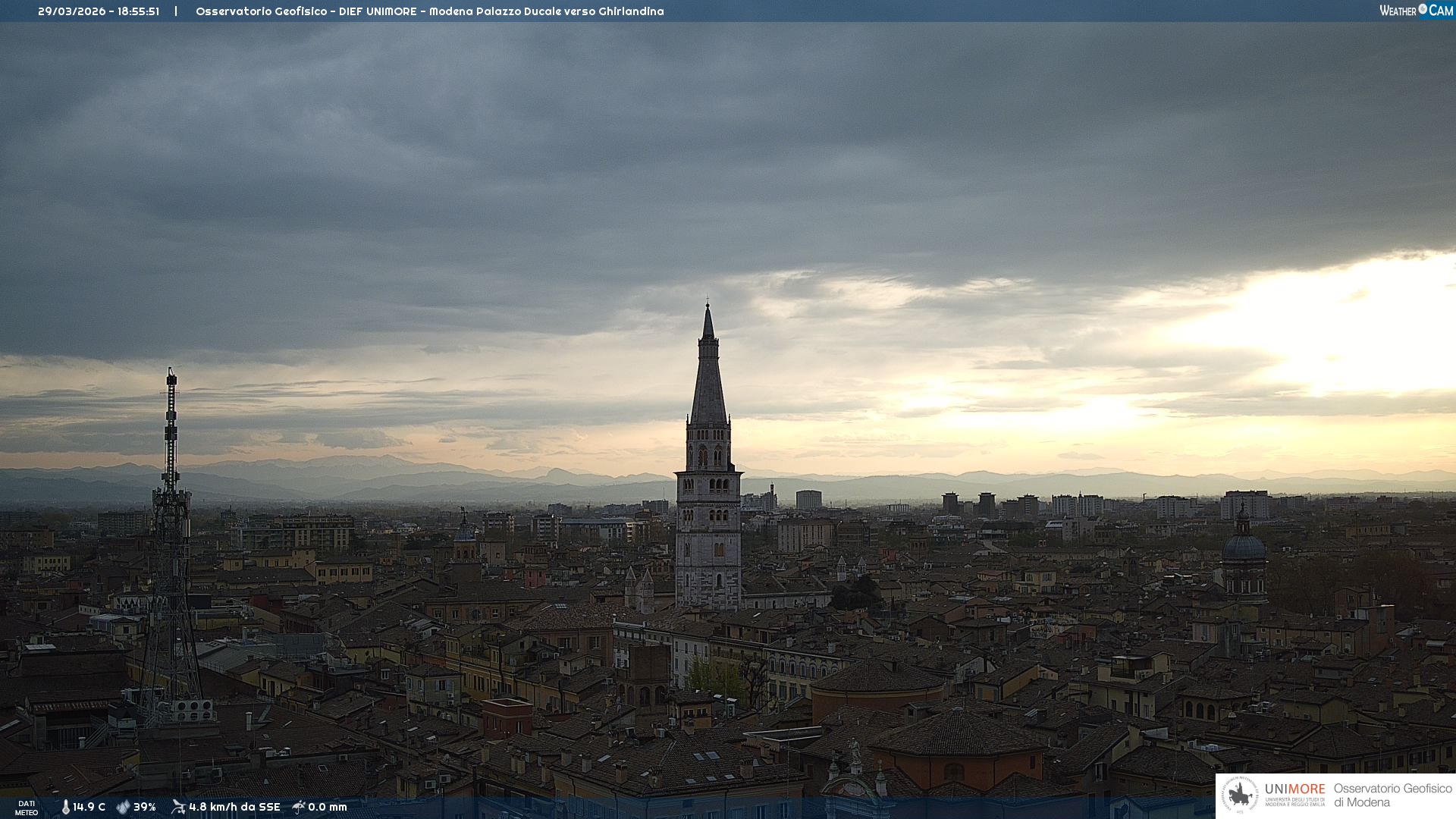The width and height of the screenshot is (1456, 819).
Task: Click the WeatherCam lens logo icon
Action: [x=1423, y=10]
